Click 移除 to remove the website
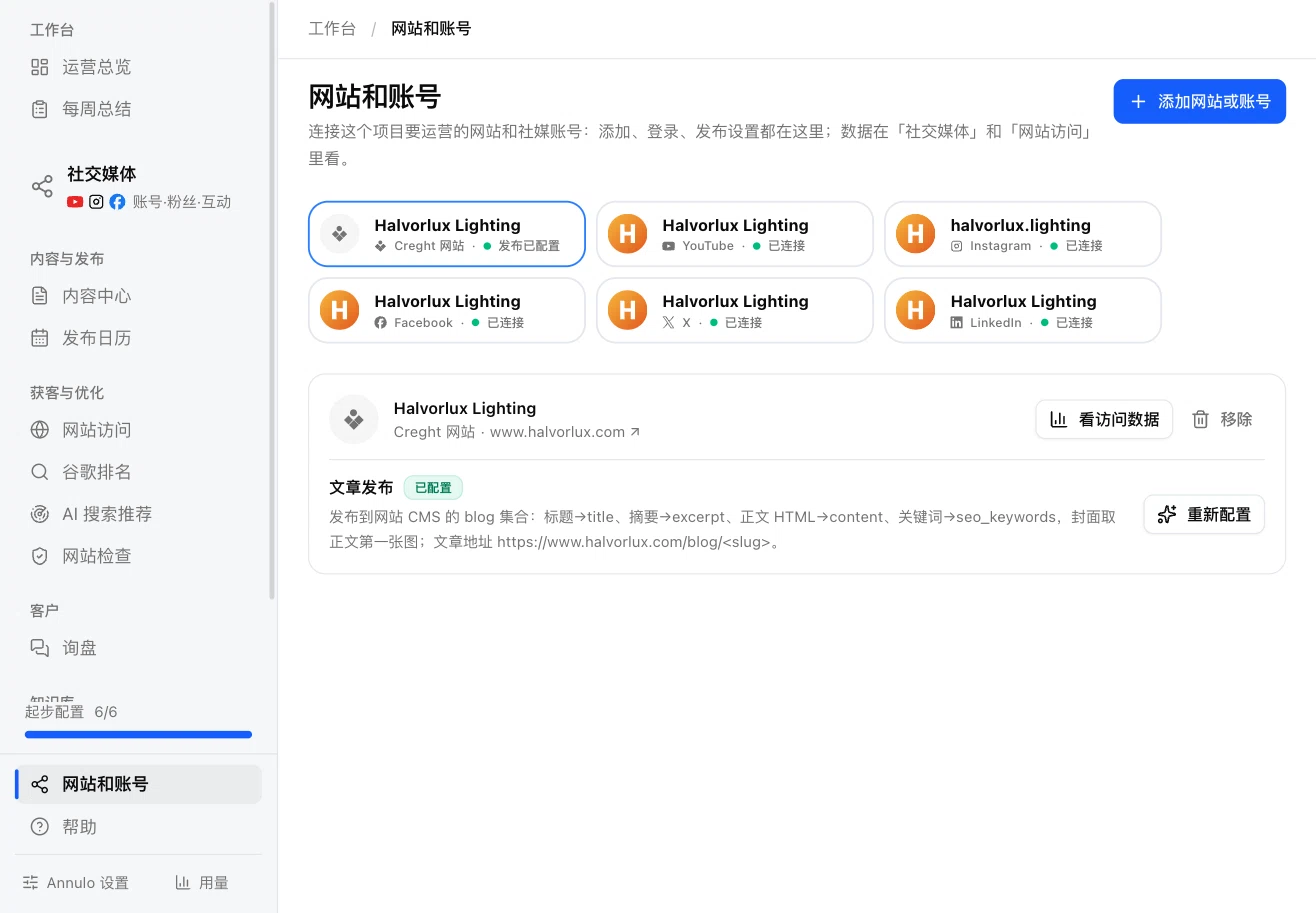The image size is (1316, 913). click(1222, 419)
